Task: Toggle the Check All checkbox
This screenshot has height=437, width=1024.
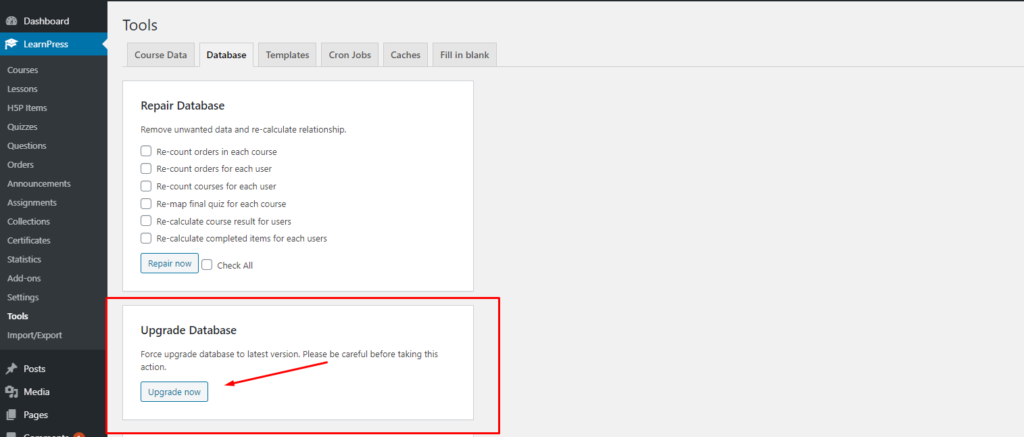Action: click(x=207, y=265)
